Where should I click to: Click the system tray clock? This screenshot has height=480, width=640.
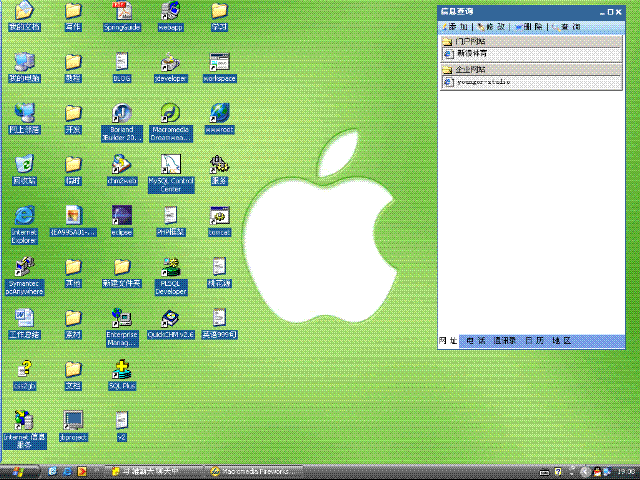coord(627,472)
